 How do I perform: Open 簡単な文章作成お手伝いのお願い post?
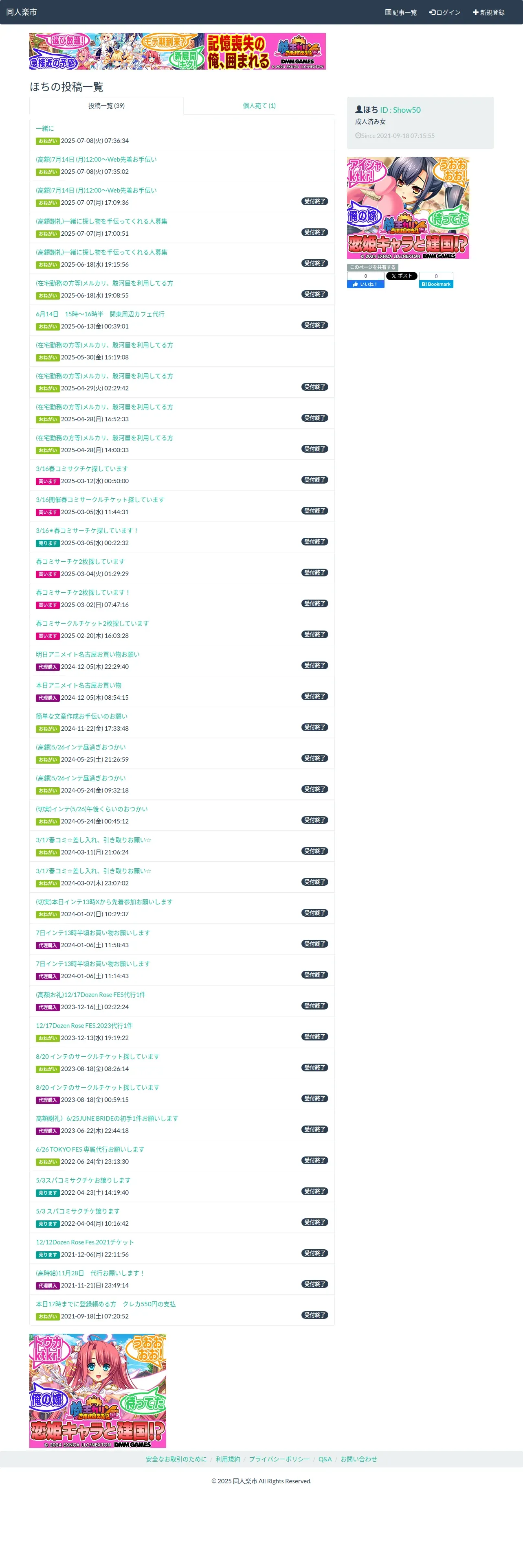click(x=81, y=716)
